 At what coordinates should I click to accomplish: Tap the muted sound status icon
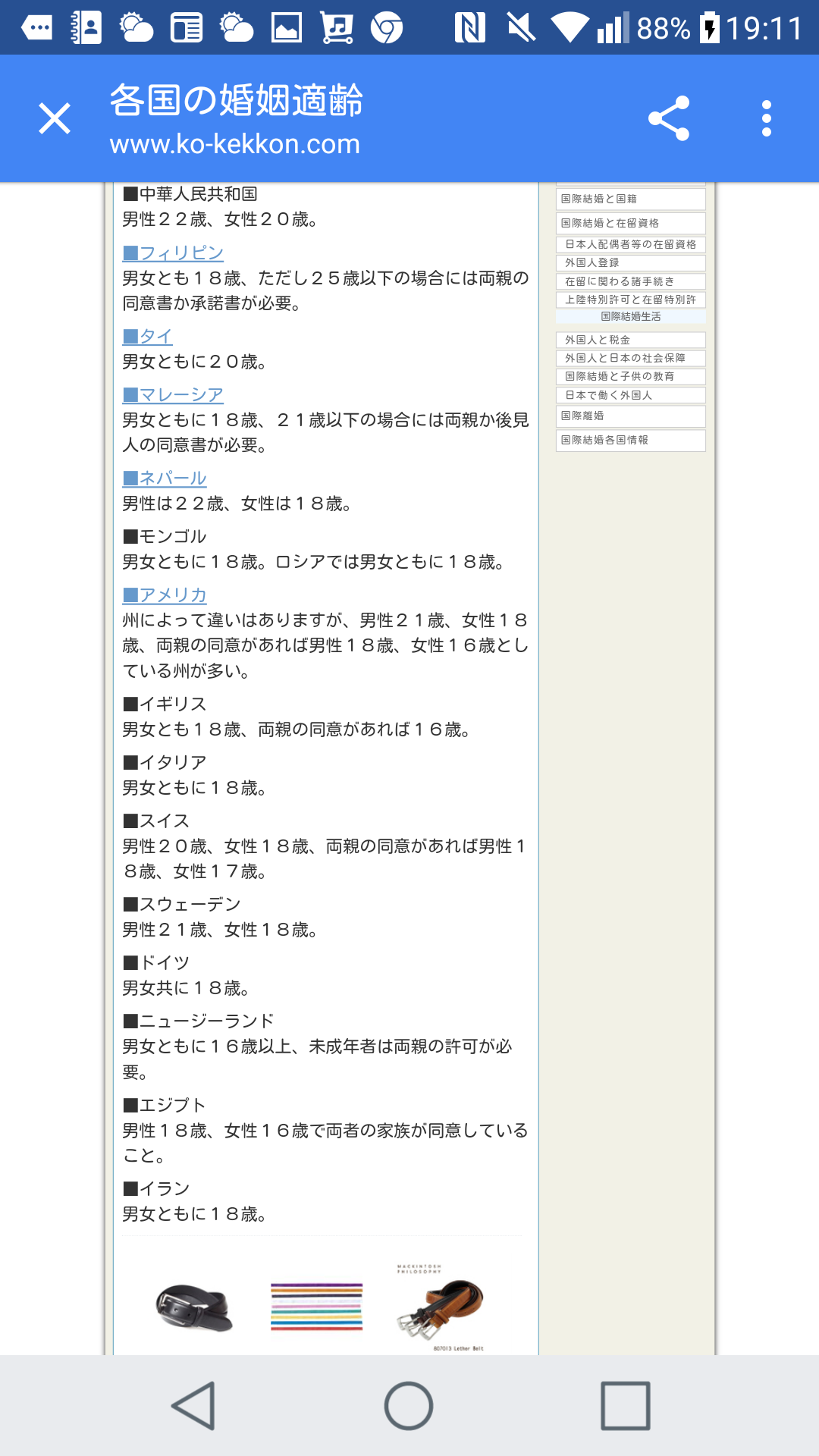(522, 28)
